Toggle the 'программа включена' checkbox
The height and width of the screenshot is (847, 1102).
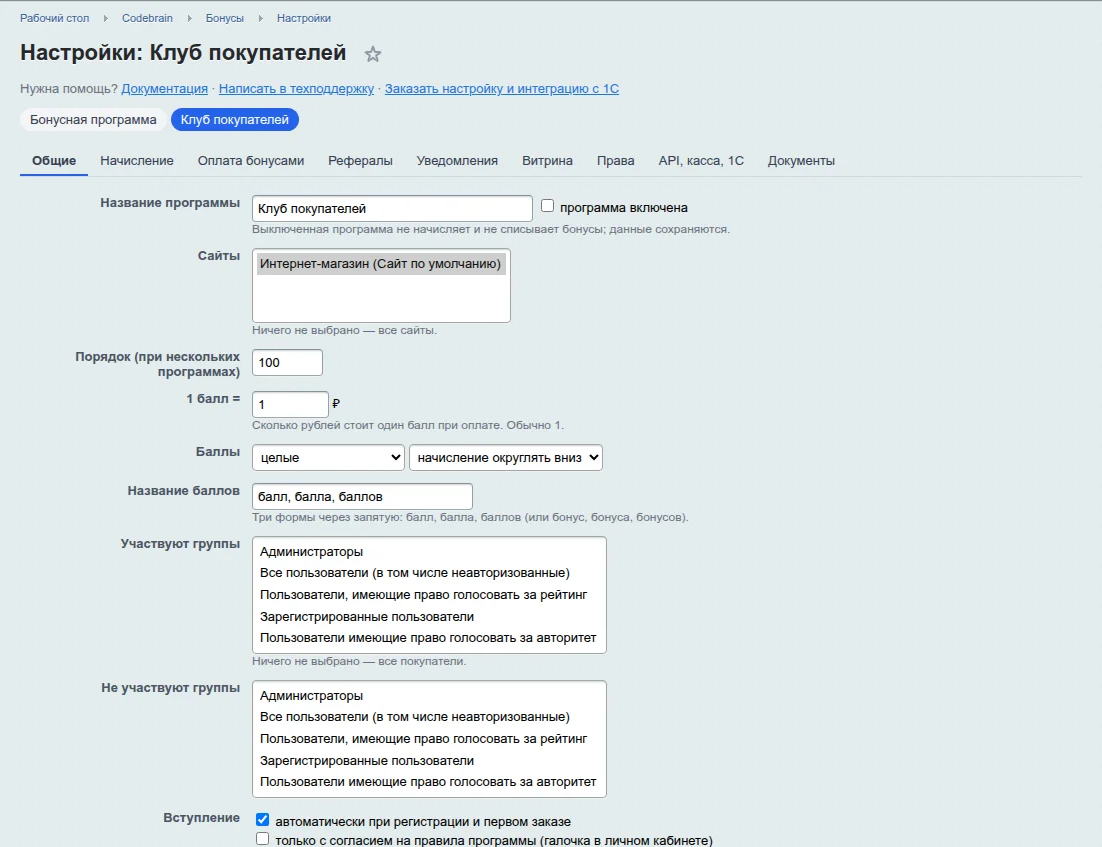[x=547, y=206]
